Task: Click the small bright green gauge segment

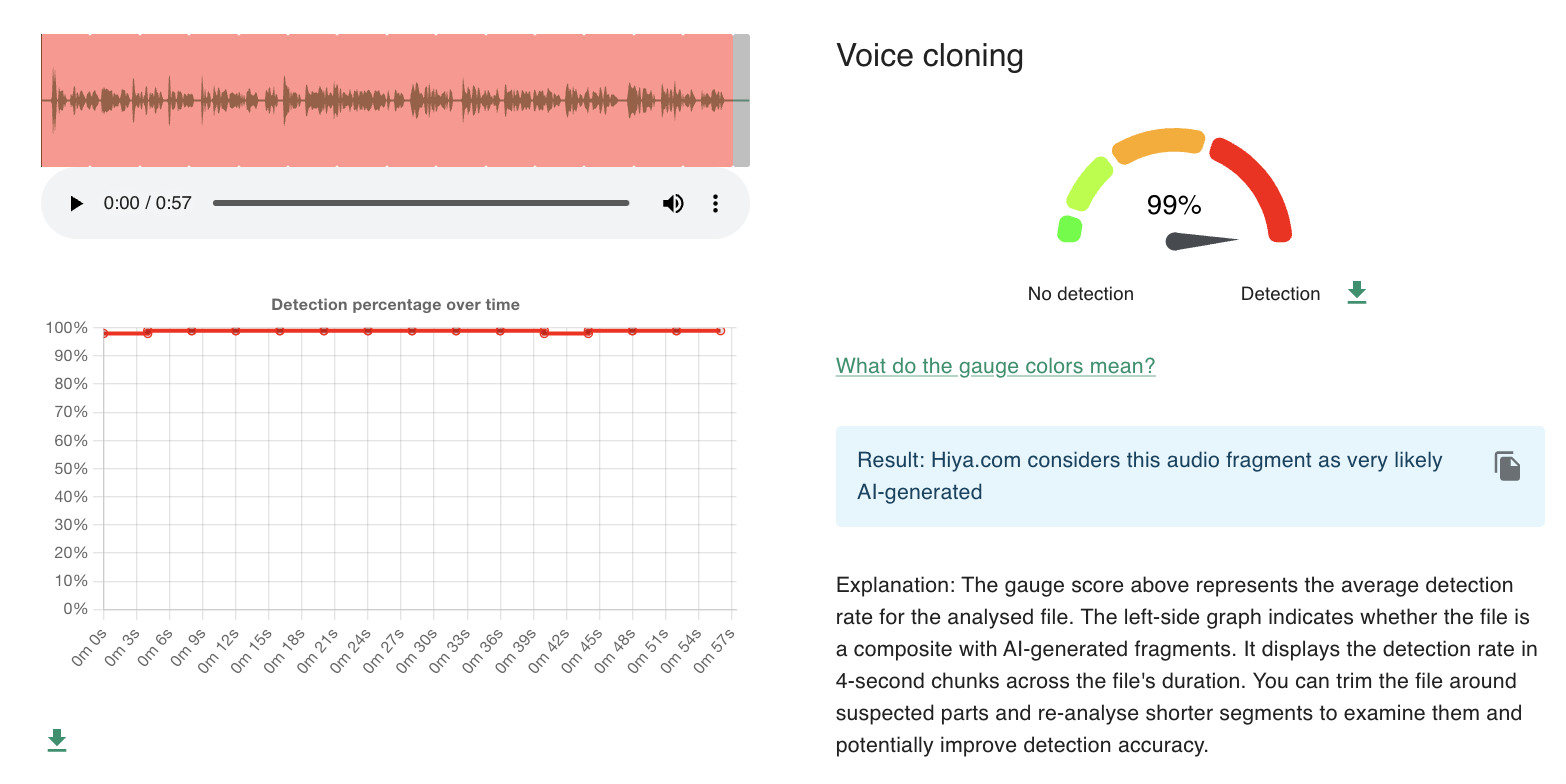Action: pyautogui.click(x=1069, y=229)
